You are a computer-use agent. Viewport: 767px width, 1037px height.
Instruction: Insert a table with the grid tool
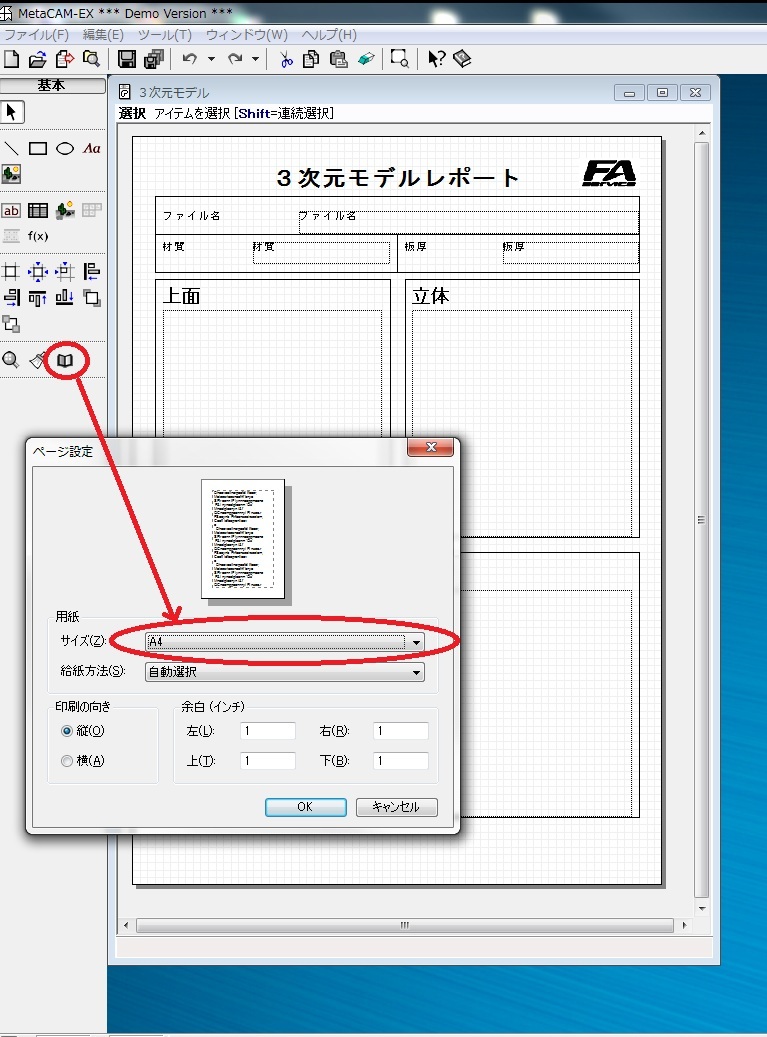[x=38, y=210]
